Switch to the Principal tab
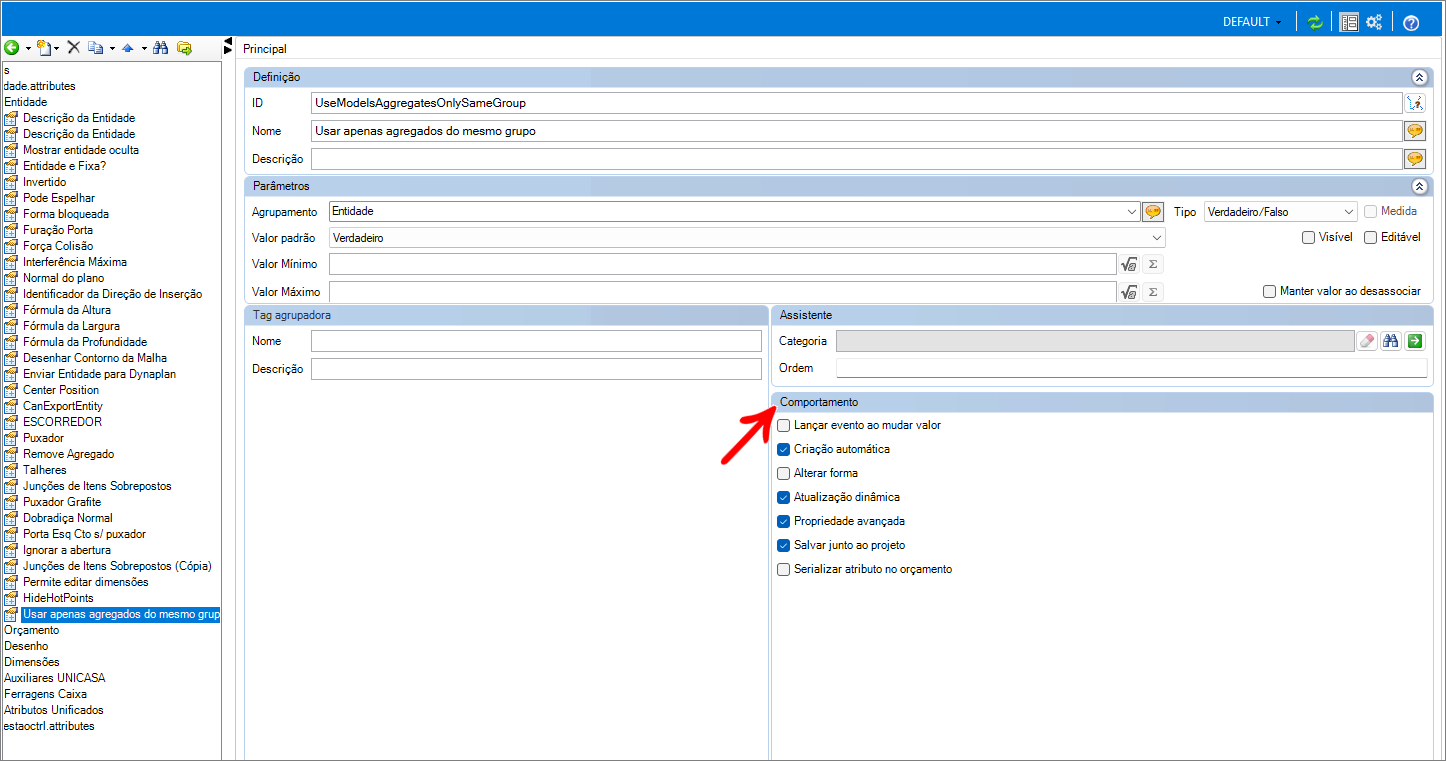 click(265, 49)
